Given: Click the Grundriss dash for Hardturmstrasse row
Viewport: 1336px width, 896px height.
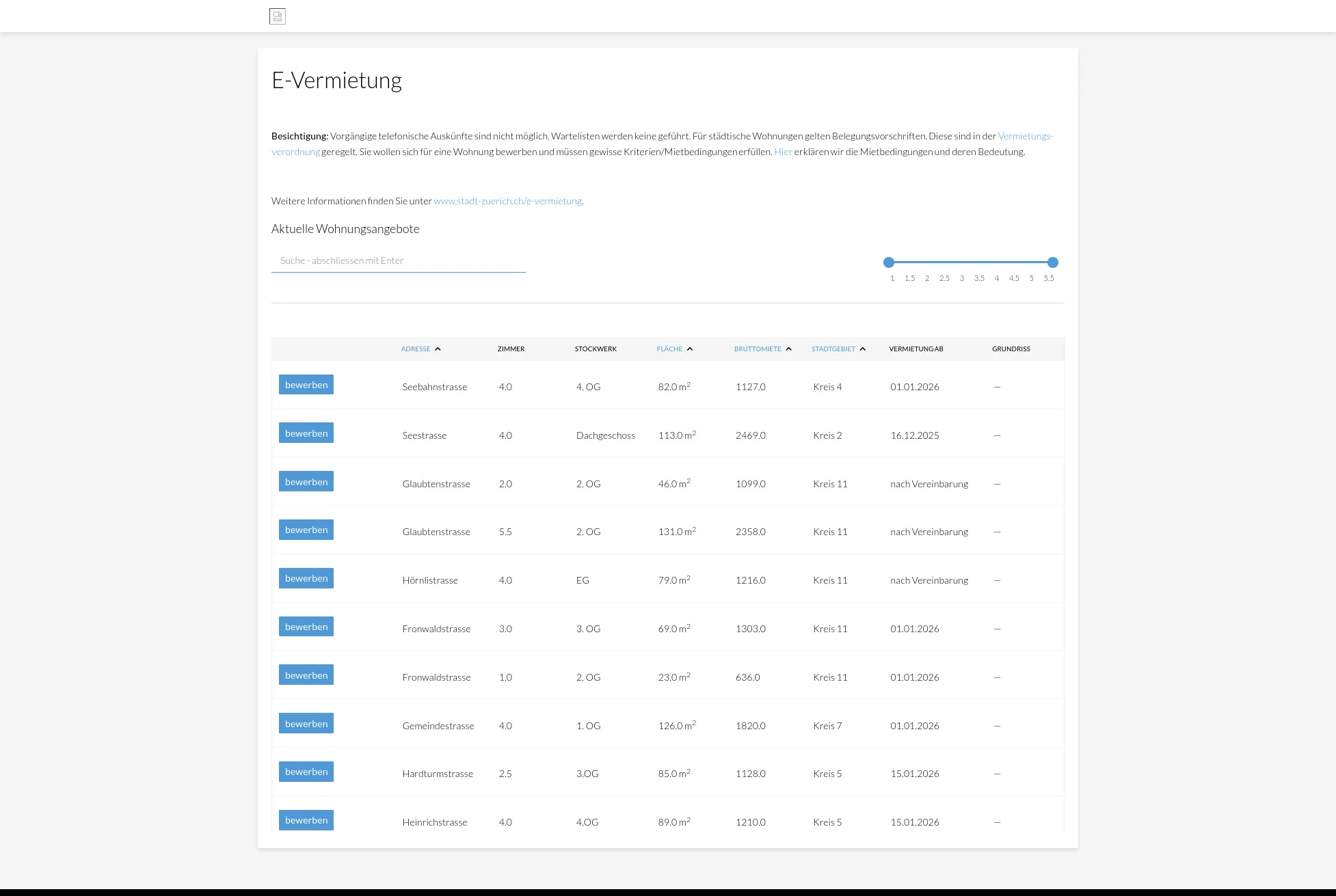Looking at the screenshot, I should [997, 774].
